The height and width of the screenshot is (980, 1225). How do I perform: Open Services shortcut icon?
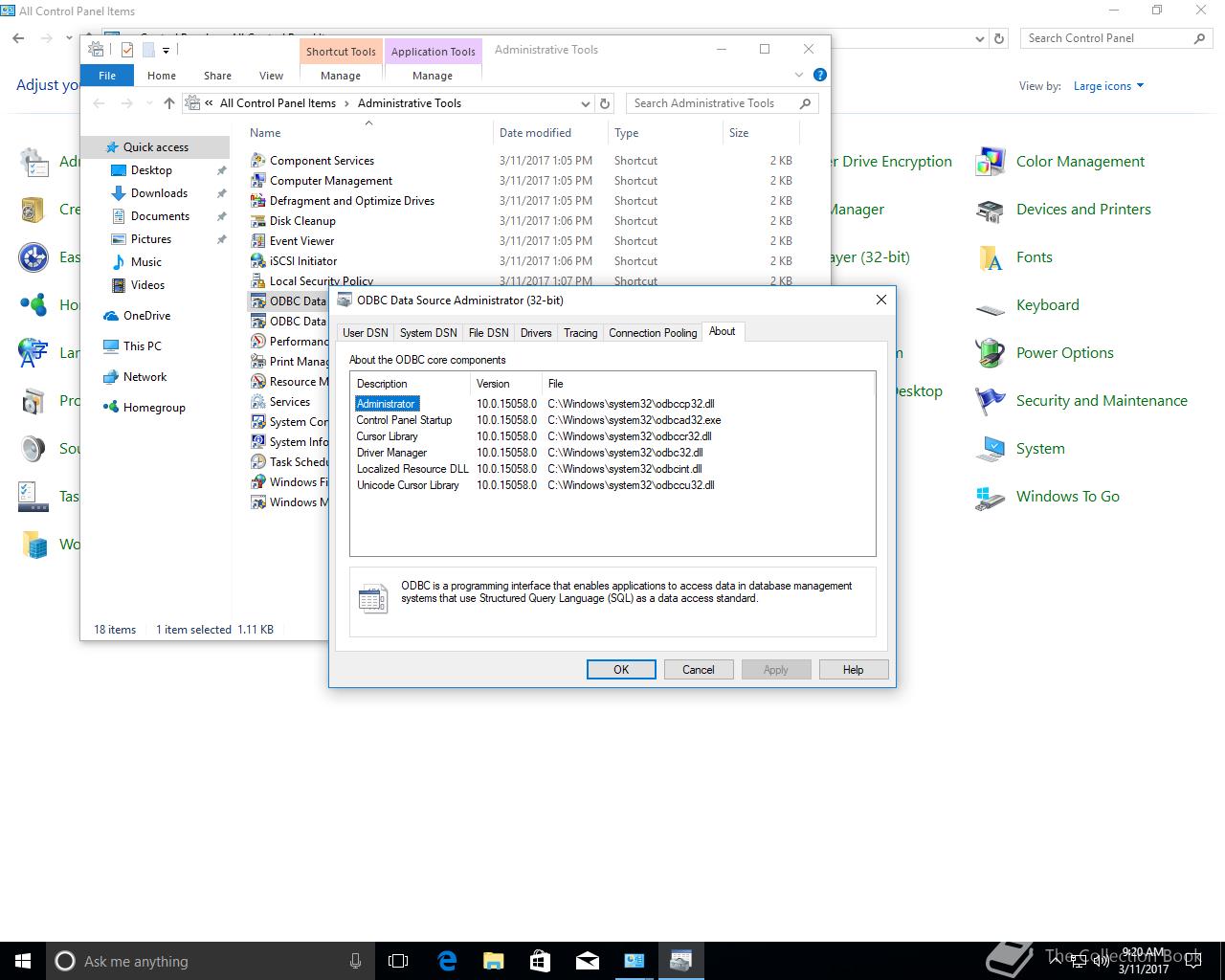pyautogui.click(x=257, y=401)
